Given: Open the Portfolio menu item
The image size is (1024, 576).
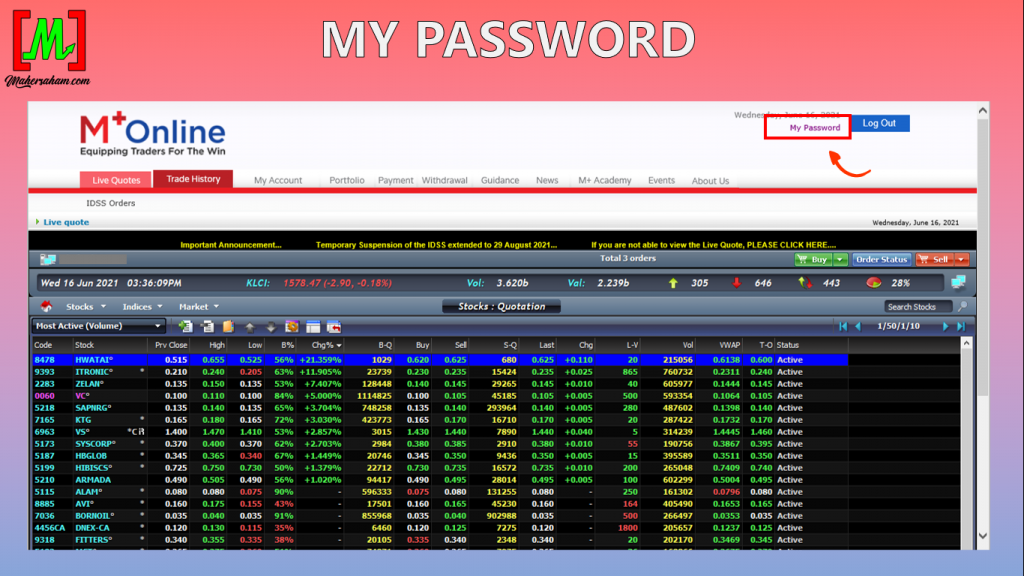Looking at the screenshot, I should click(347, 181).
